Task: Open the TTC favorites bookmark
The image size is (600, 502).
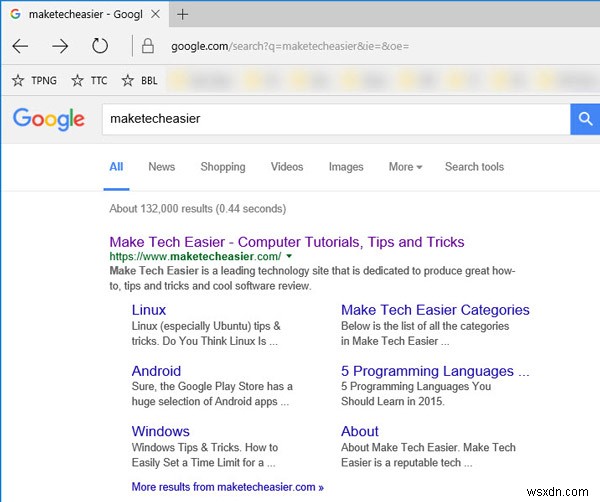Action: (x=89, y=80)
